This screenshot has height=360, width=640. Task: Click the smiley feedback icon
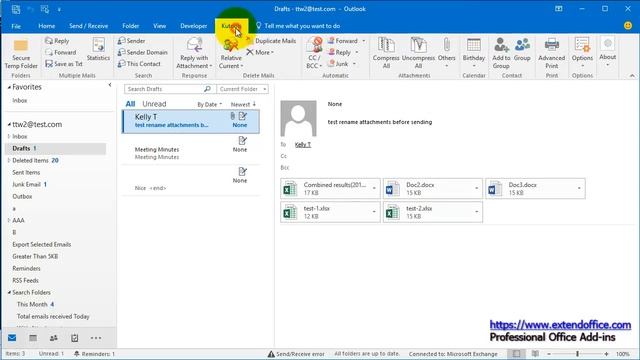click(x=628, y=25)
